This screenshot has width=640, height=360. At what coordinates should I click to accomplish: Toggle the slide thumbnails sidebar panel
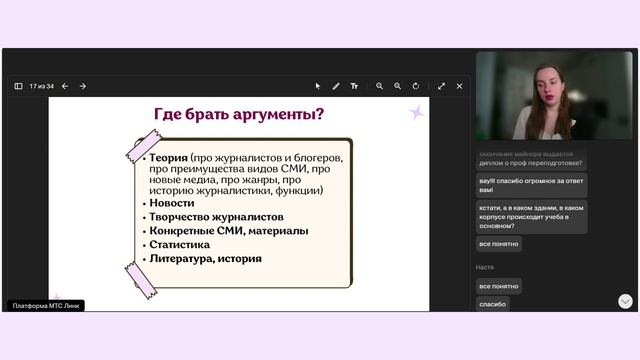[18, 86]
